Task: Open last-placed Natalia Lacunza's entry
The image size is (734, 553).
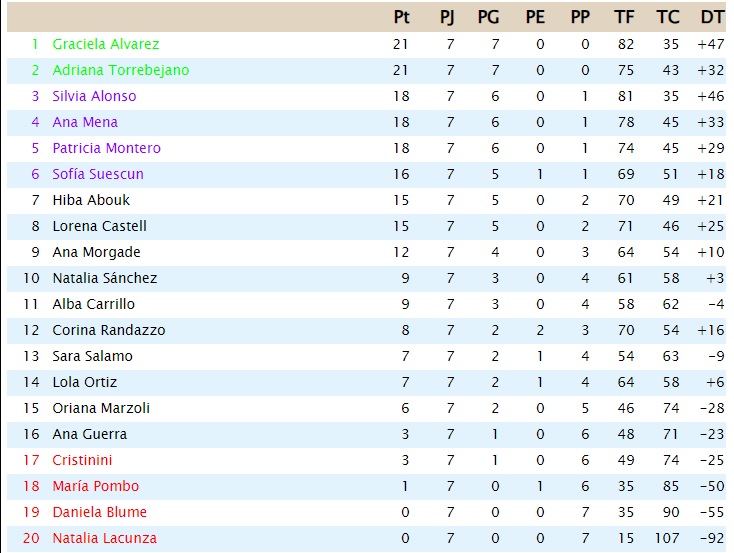Action: 104,538
